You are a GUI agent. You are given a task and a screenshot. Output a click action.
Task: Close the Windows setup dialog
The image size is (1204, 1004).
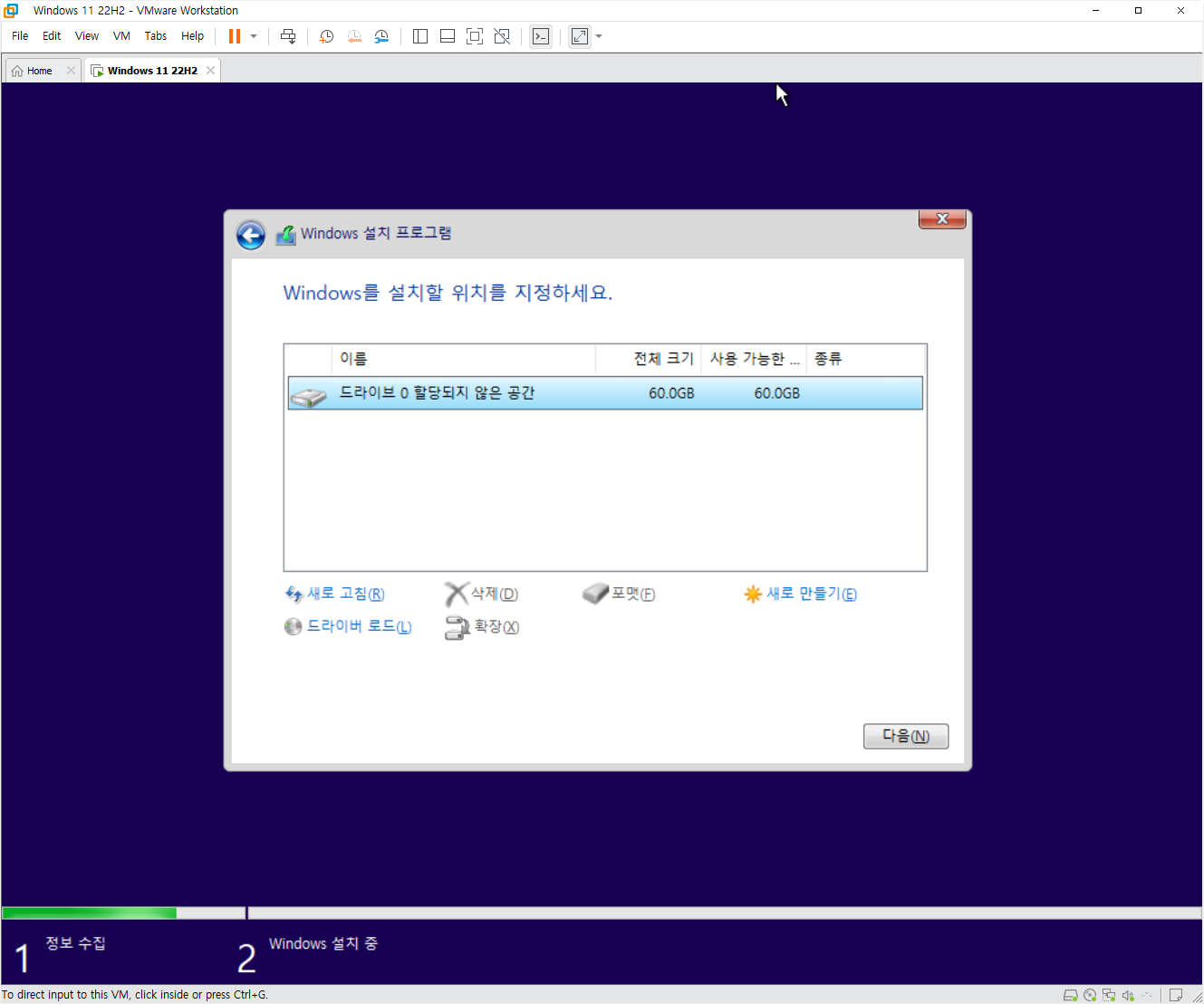[x=942, y=219]
